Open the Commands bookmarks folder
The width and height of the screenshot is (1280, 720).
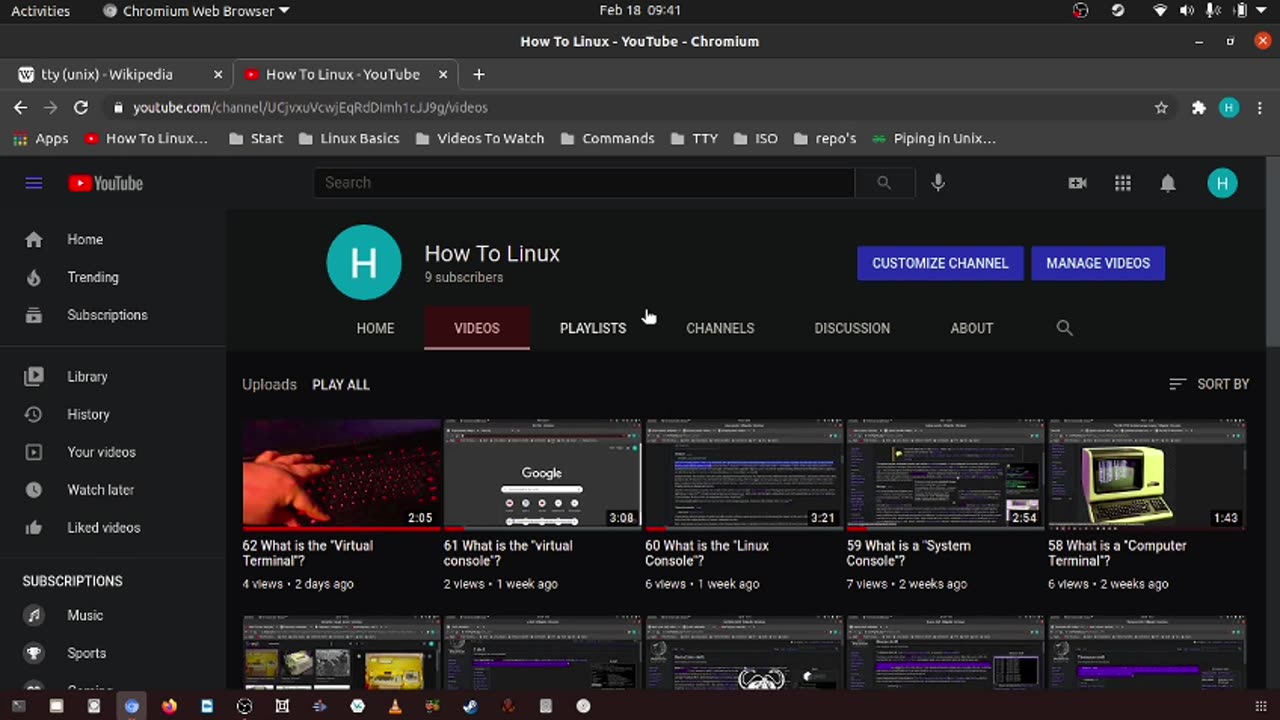607,139
